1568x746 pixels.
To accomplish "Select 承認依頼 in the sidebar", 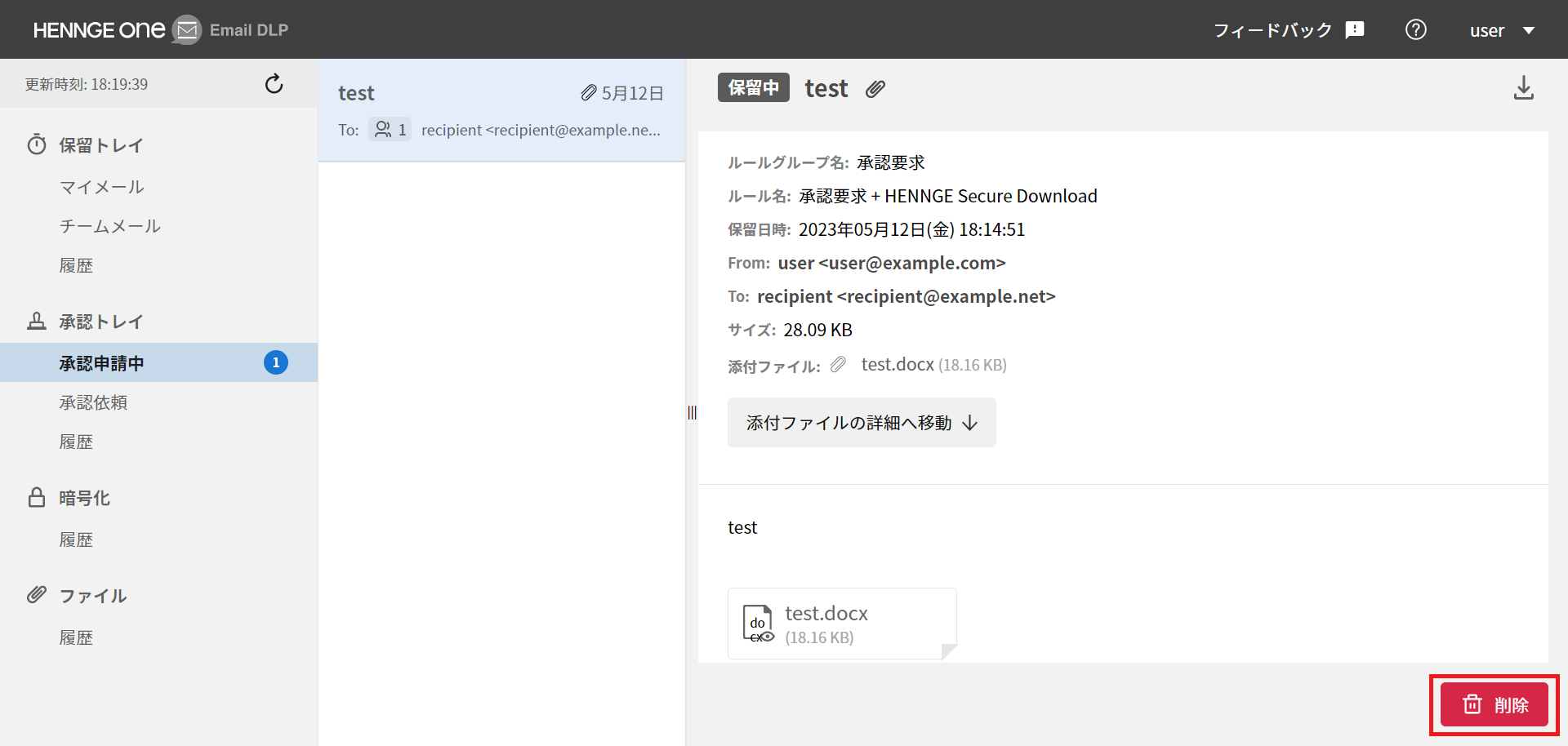I will coord(93,402).
